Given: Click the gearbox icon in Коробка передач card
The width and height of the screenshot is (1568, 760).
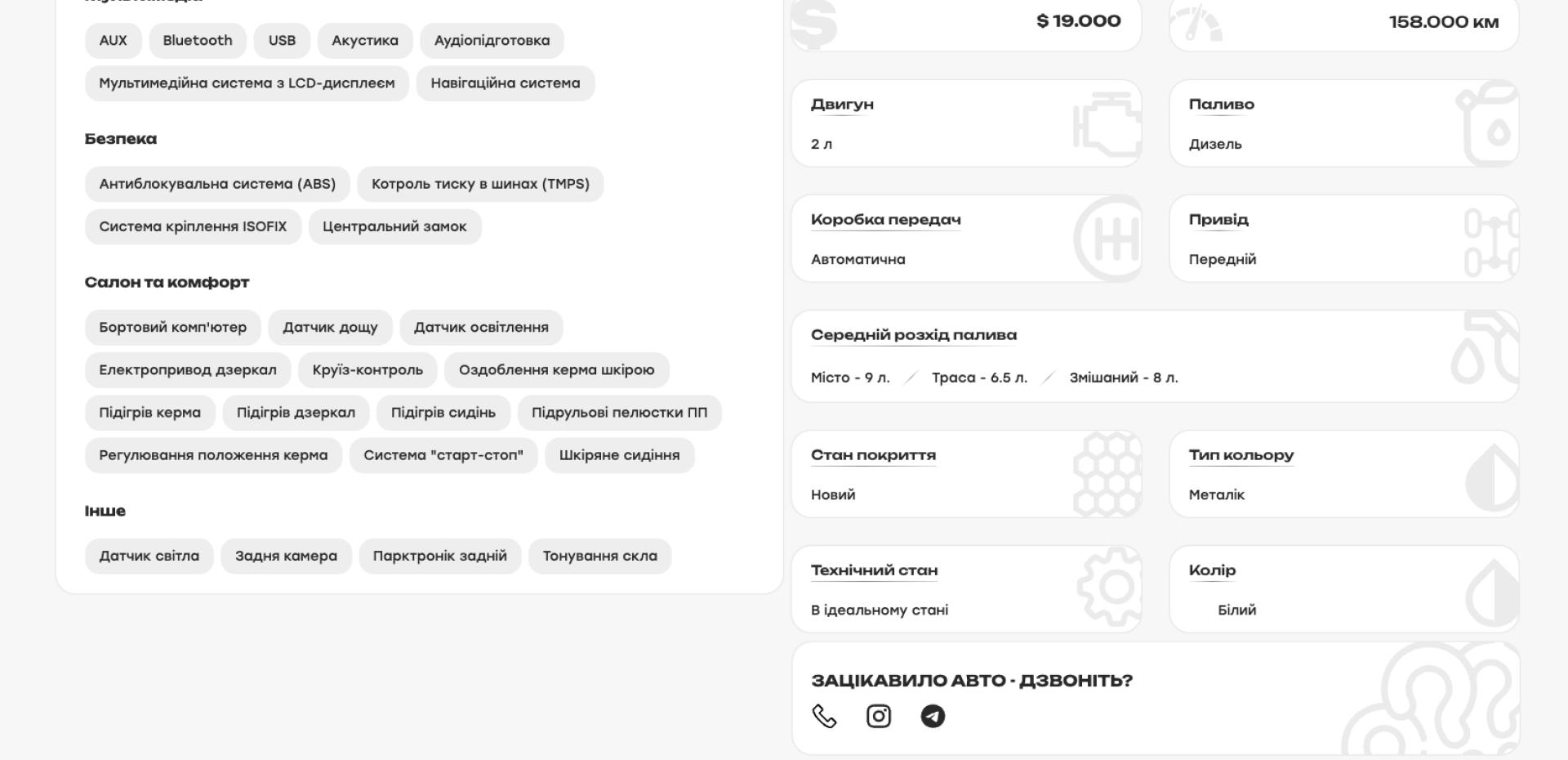Looking at the screenshot, I should 1107,239.
